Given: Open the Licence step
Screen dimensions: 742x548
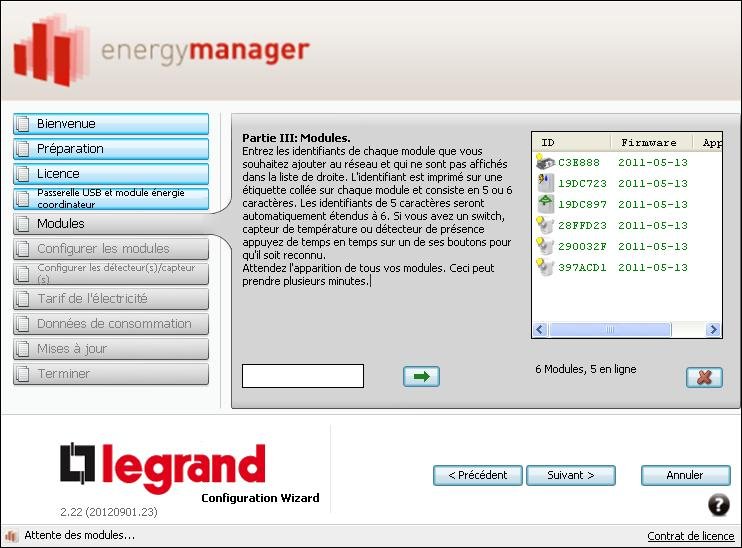Looking at the screenshot, I should (x=111, y=174).
